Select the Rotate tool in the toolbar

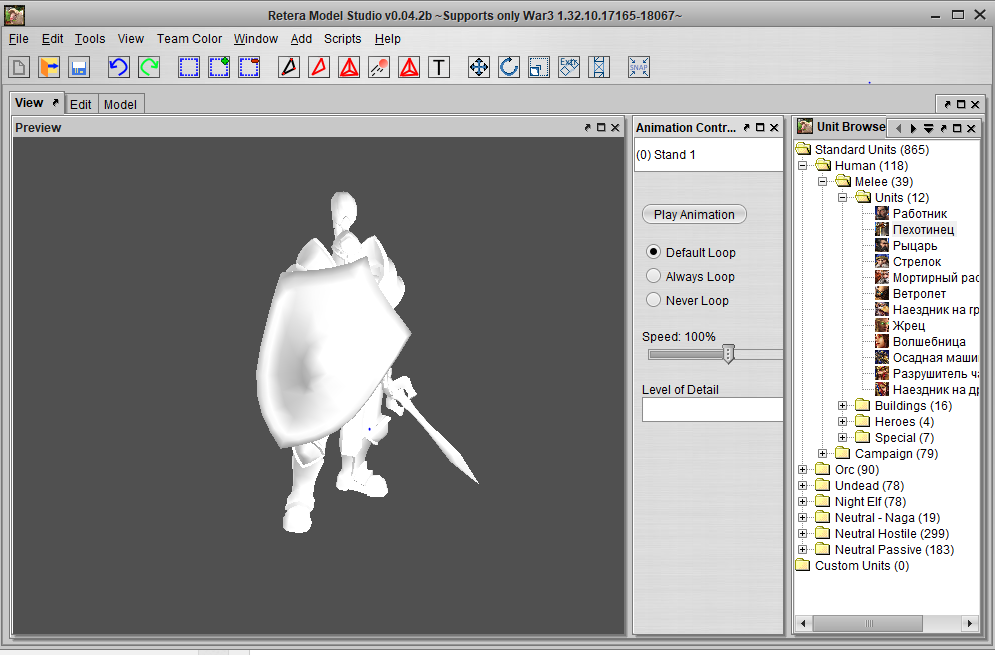pos(509,67)
